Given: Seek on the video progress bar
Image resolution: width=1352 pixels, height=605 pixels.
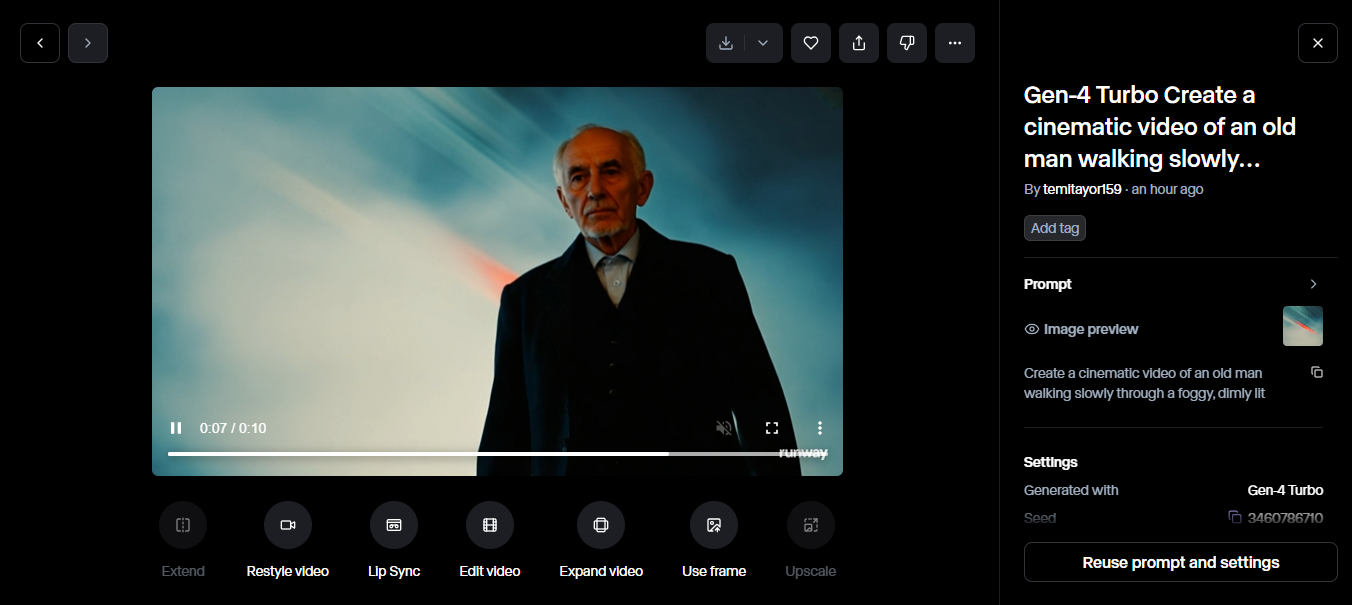Looking at the screenshot, I should (x=497, y=454).
